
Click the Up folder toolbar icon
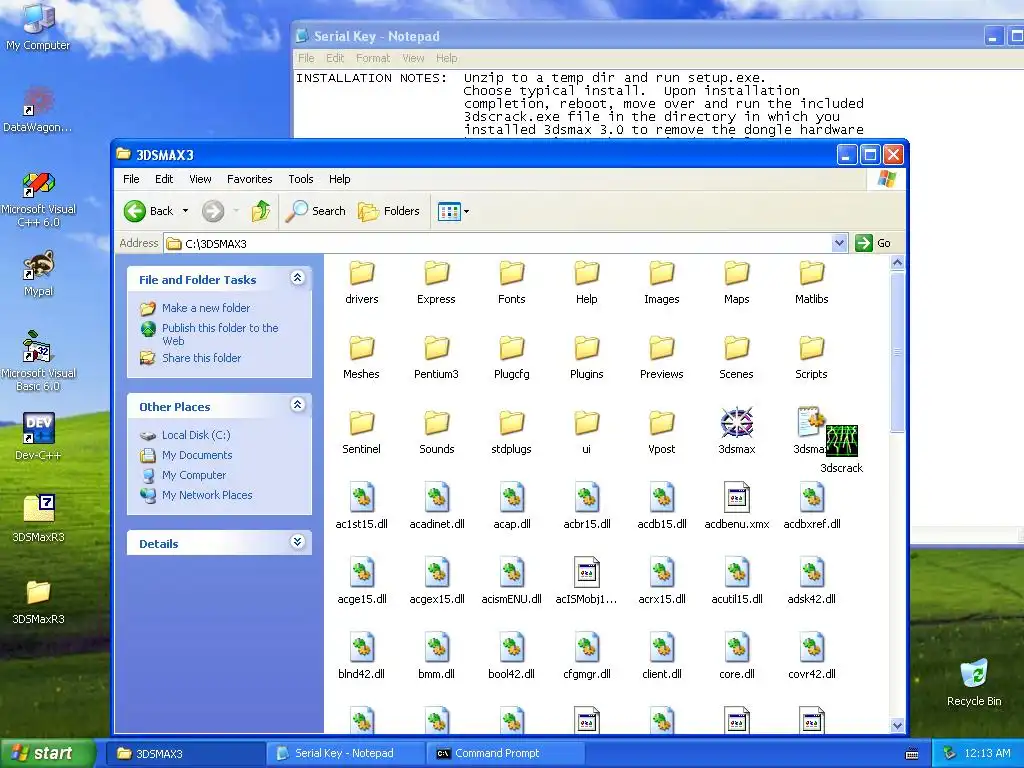[261, 211]
